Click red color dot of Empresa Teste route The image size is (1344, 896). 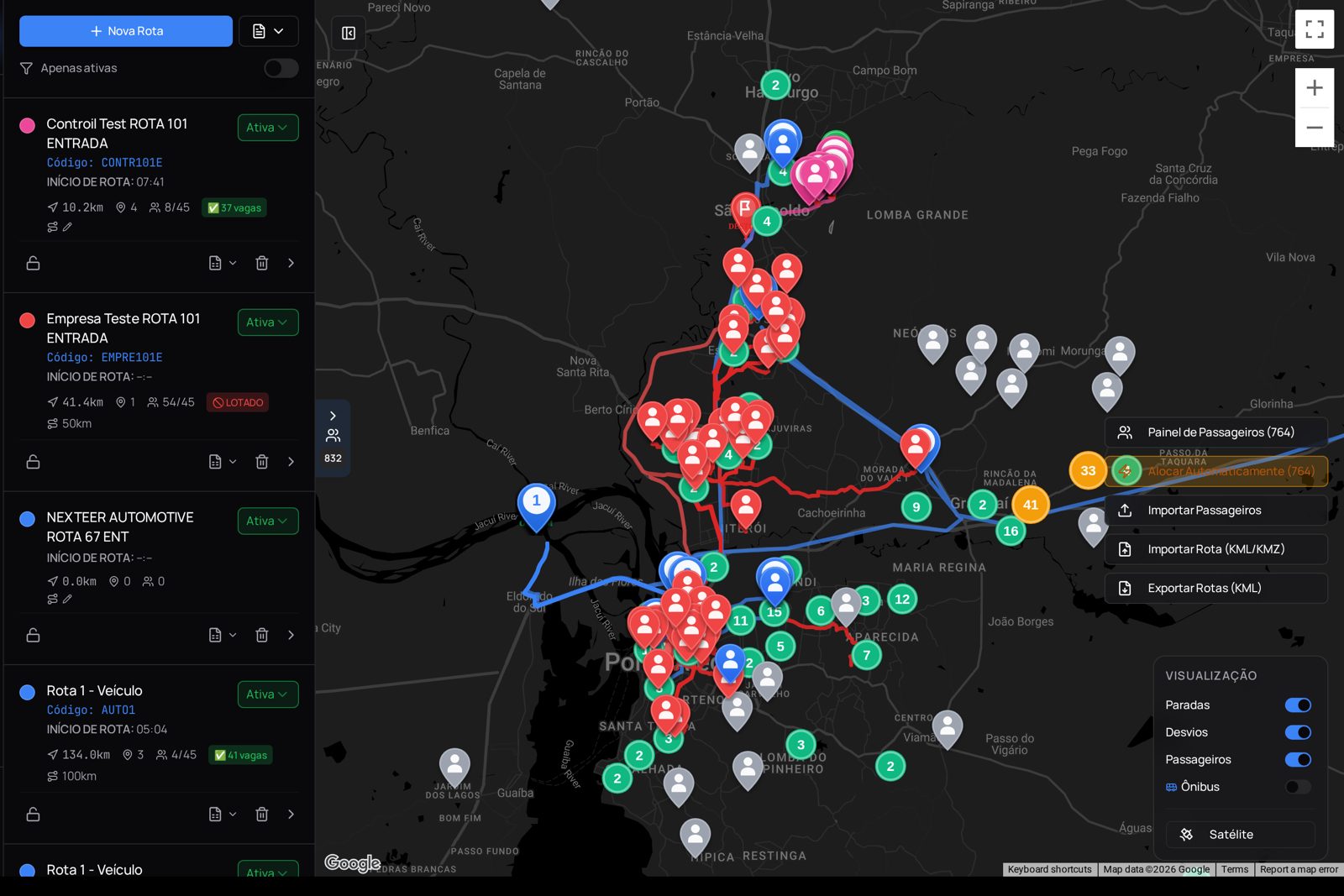pos(27,320)
